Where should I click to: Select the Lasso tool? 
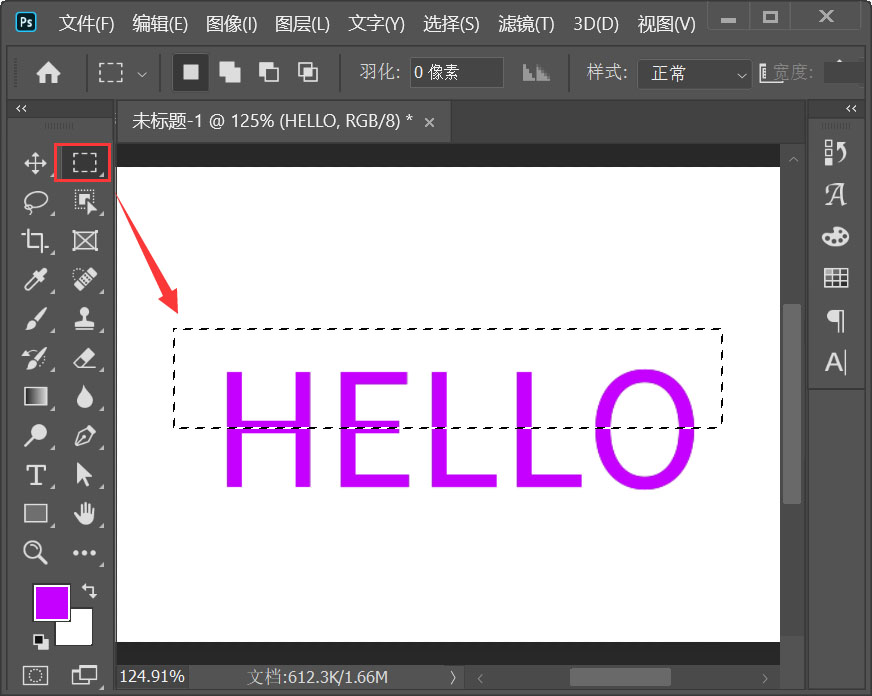[35, 202]
